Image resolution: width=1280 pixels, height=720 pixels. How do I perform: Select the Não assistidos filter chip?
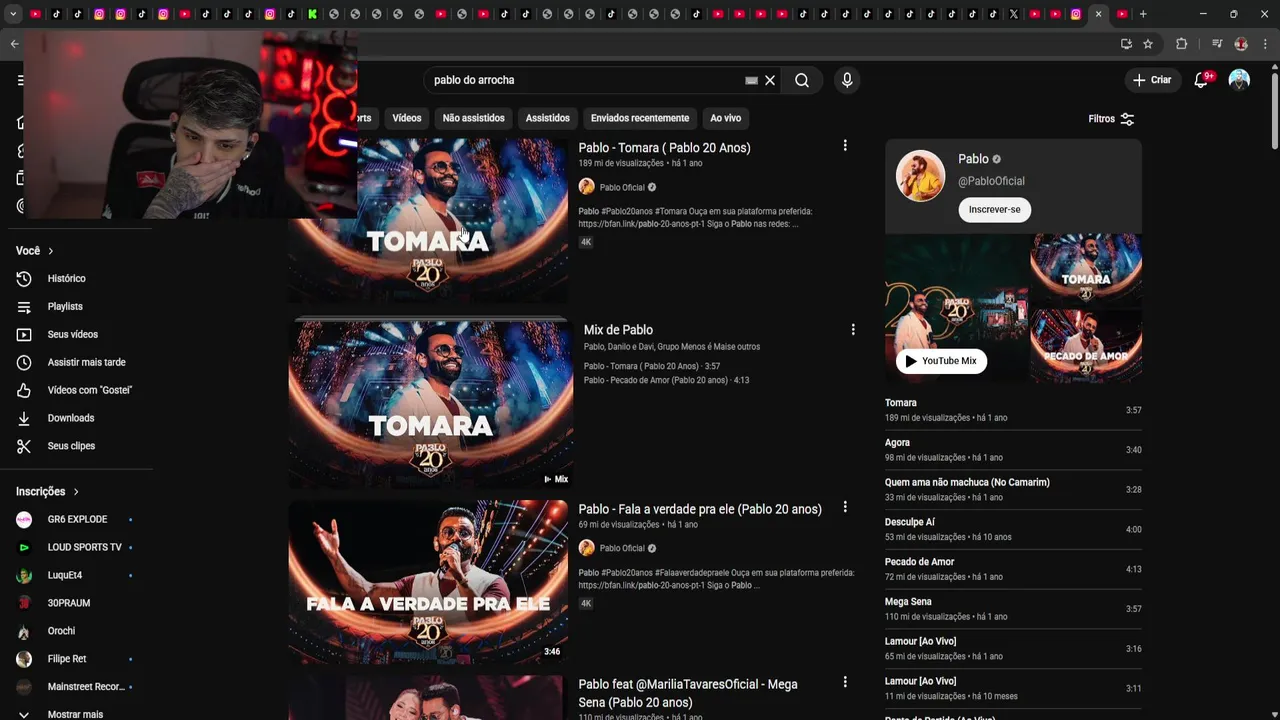(x=473, y=118)
